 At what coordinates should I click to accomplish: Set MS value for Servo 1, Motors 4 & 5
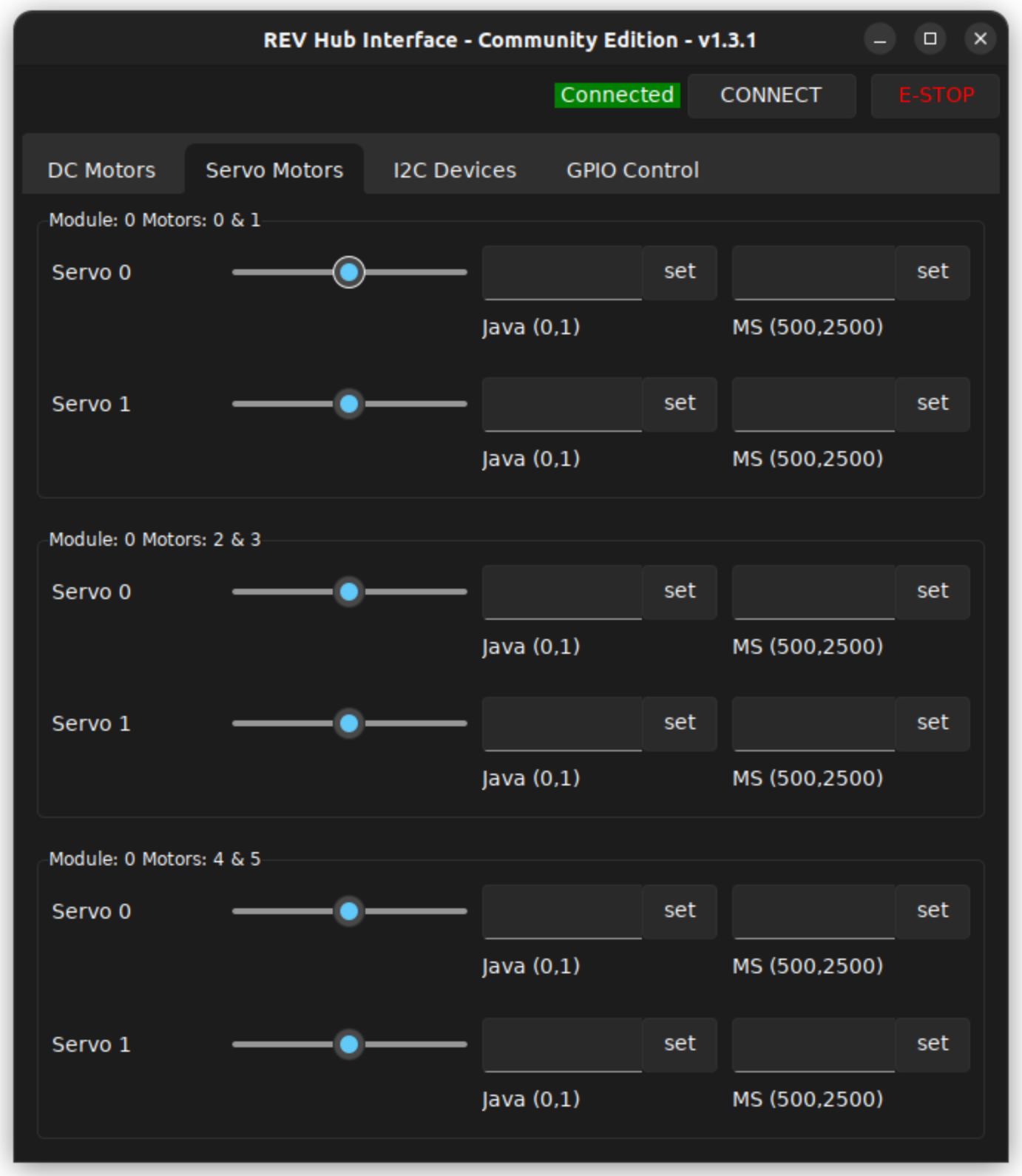click(933, 1044)
